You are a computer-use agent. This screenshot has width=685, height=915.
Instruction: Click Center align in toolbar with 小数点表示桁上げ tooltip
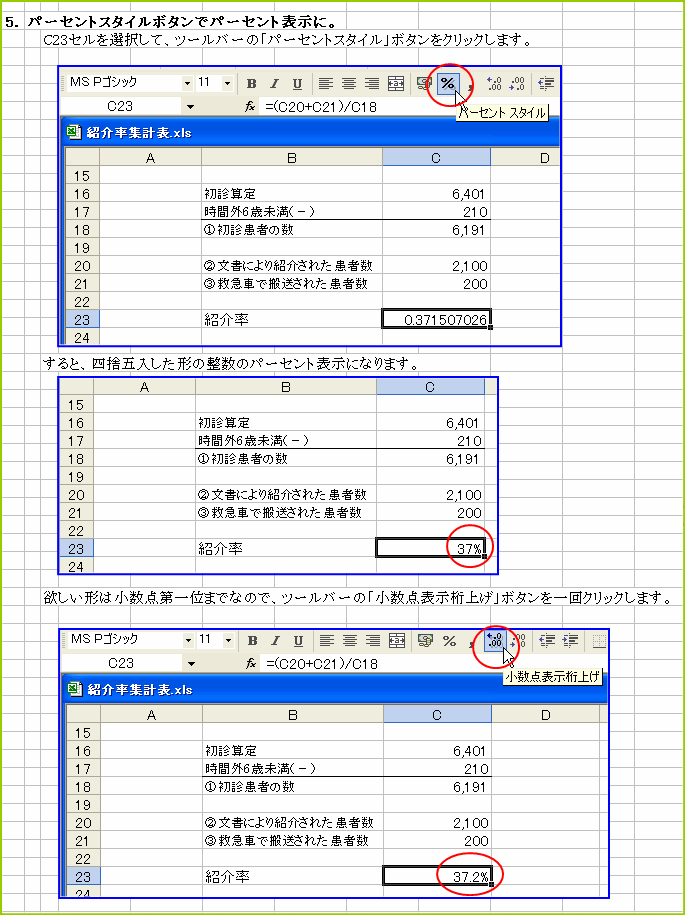click(x=350, y=641)
